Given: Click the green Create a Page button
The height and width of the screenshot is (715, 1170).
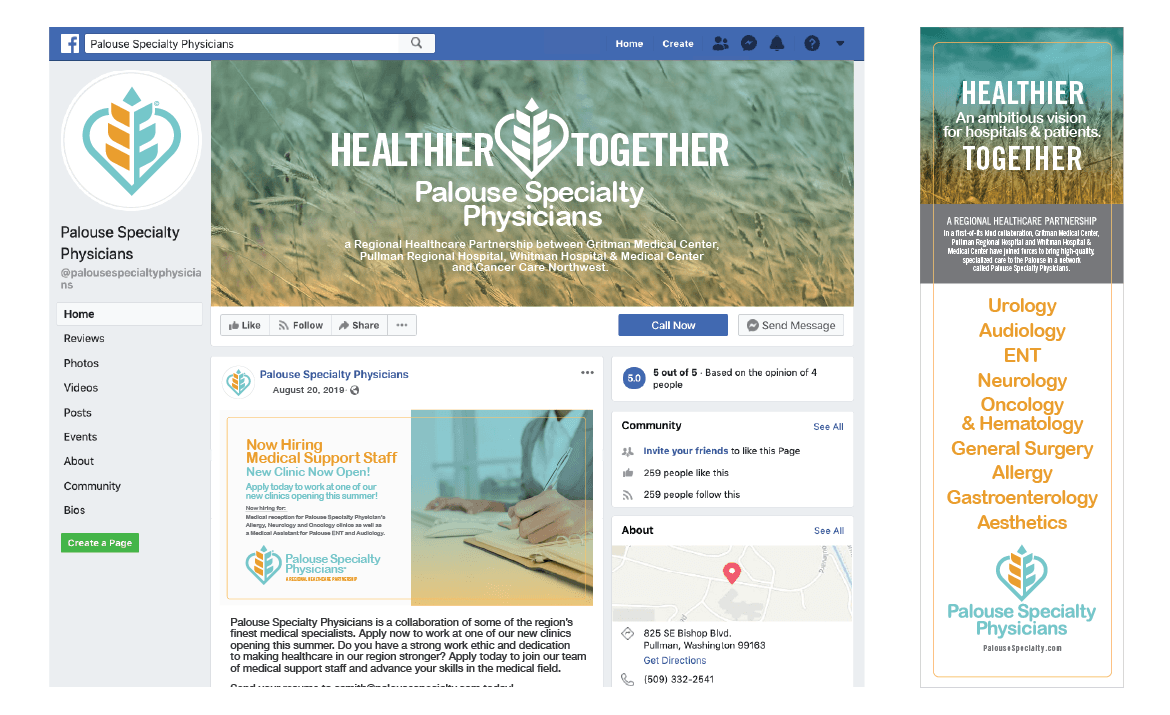Looking at the screenshot, I should tap(99, 543).
